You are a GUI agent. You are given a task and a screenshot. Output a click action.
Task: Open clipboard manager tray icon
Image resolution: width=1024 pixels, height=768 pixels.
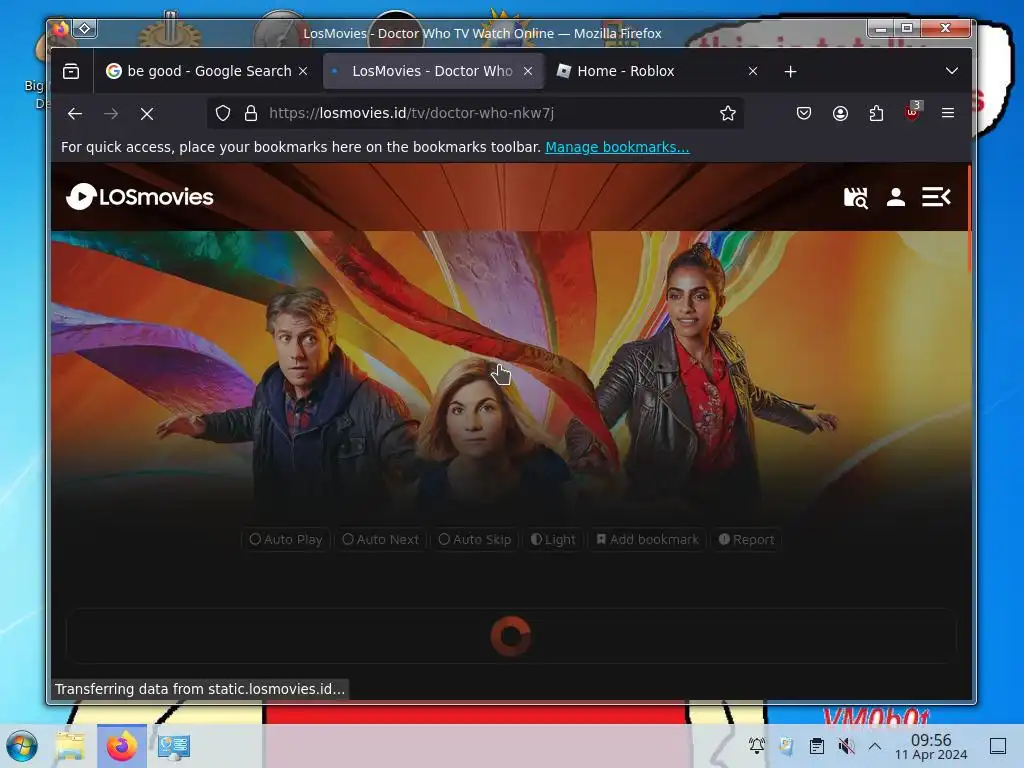(x=816, y=746)
